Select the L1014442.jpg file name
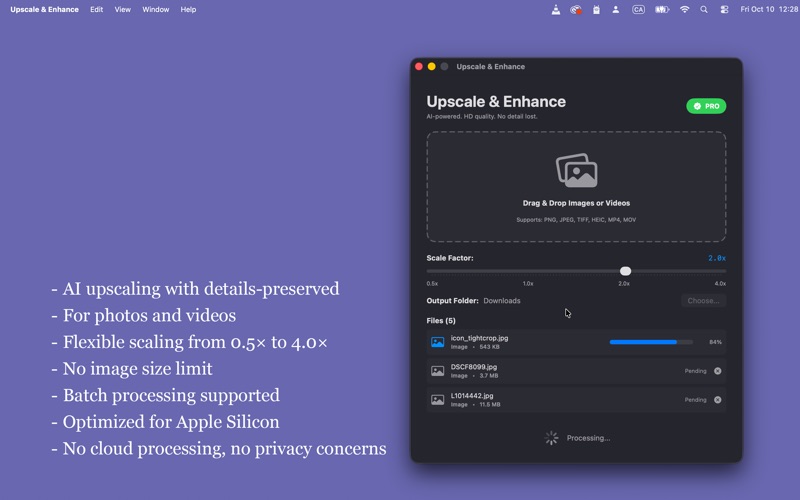Image resolution: width=800 pixels, height=500 pixels. coord(472,395)
